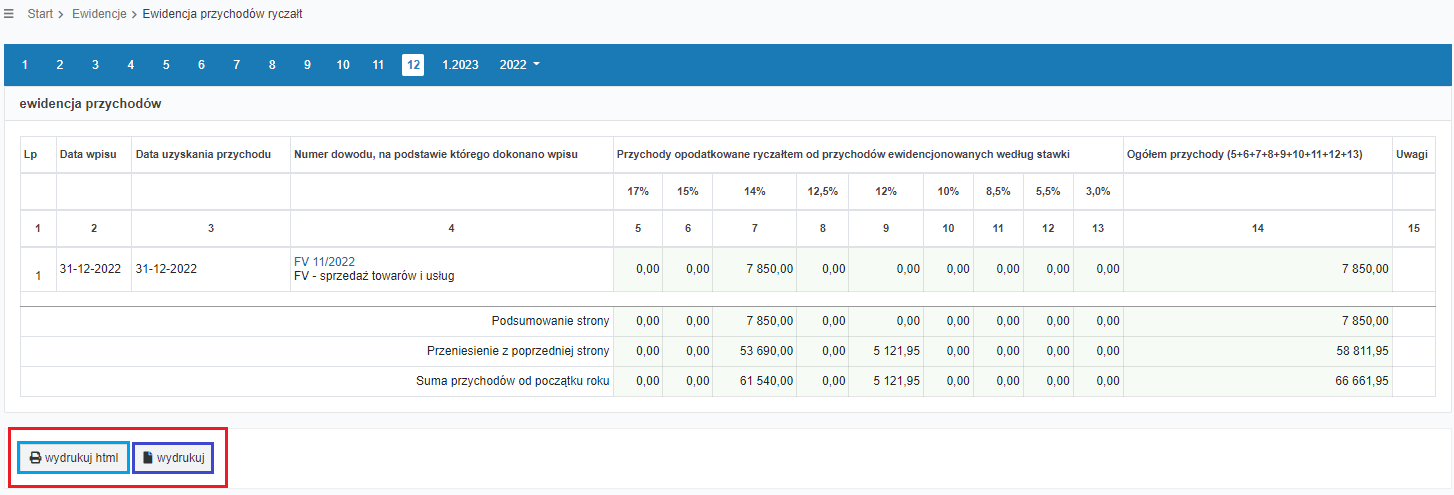Open the hamburger menu icon

pyautogui.click(x=9, y=14)
